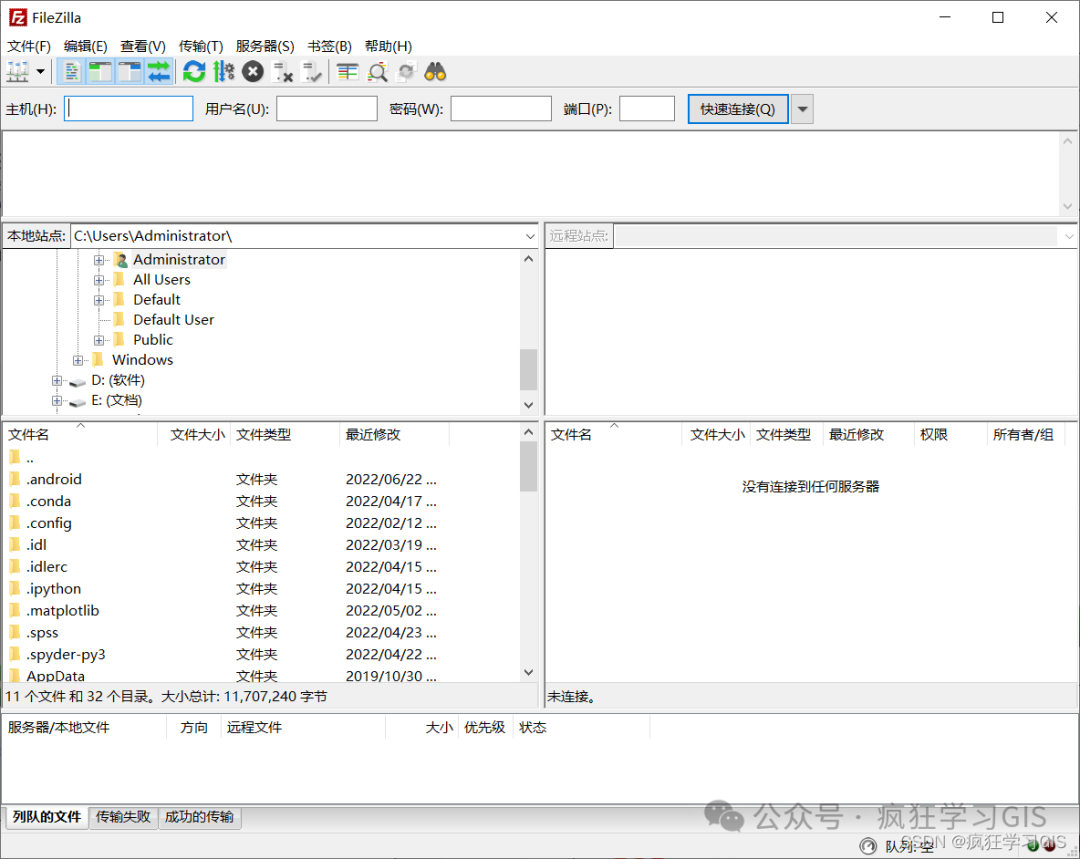
Task: Open the directory listing filters icon
Action: click(348, 72)
